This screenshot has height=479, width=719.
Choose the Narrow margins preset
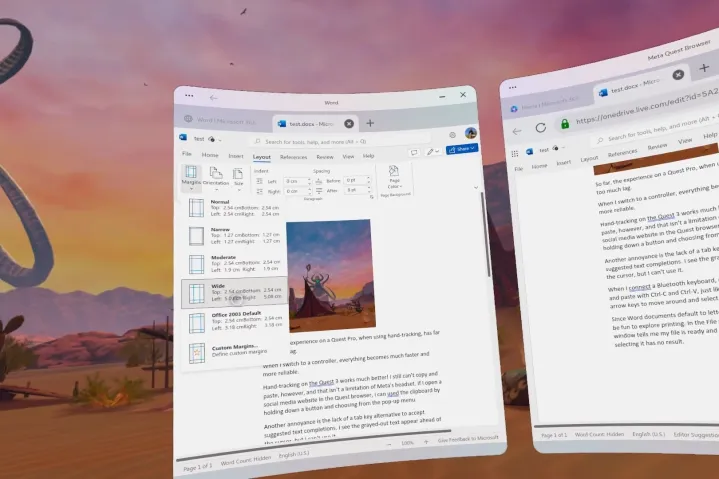[234, 236]
